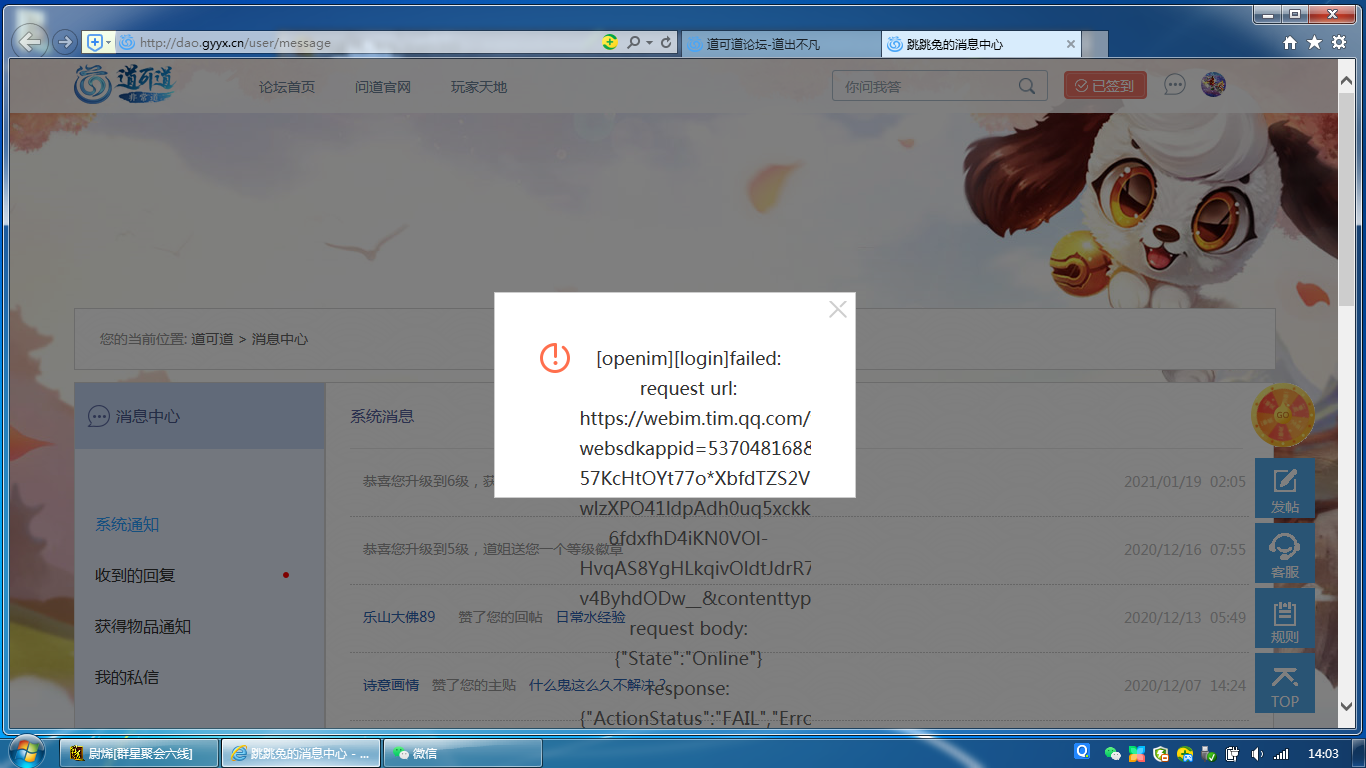The width and height of the screenshot is (1366, 768).
Task: Open the Windows Start button
Action: click(x=27, y=752)
